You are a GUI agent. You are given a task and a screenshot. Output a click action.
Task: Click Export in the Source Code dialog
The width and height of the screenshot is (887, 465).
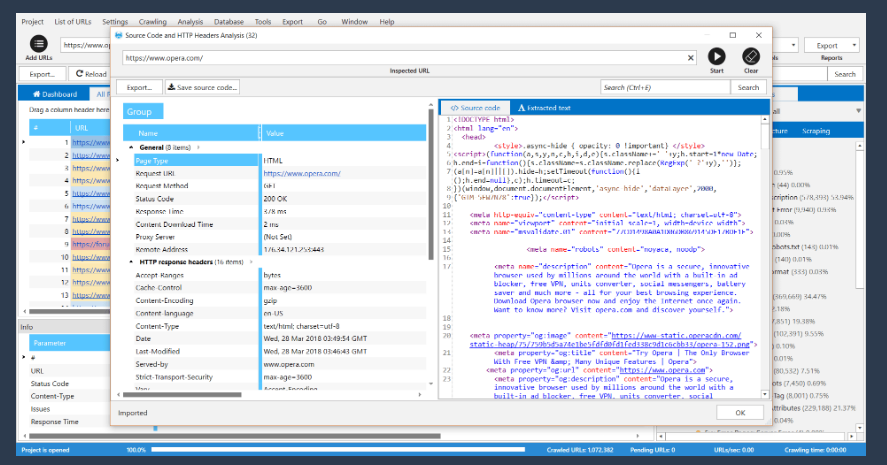[x=139, y=87]
